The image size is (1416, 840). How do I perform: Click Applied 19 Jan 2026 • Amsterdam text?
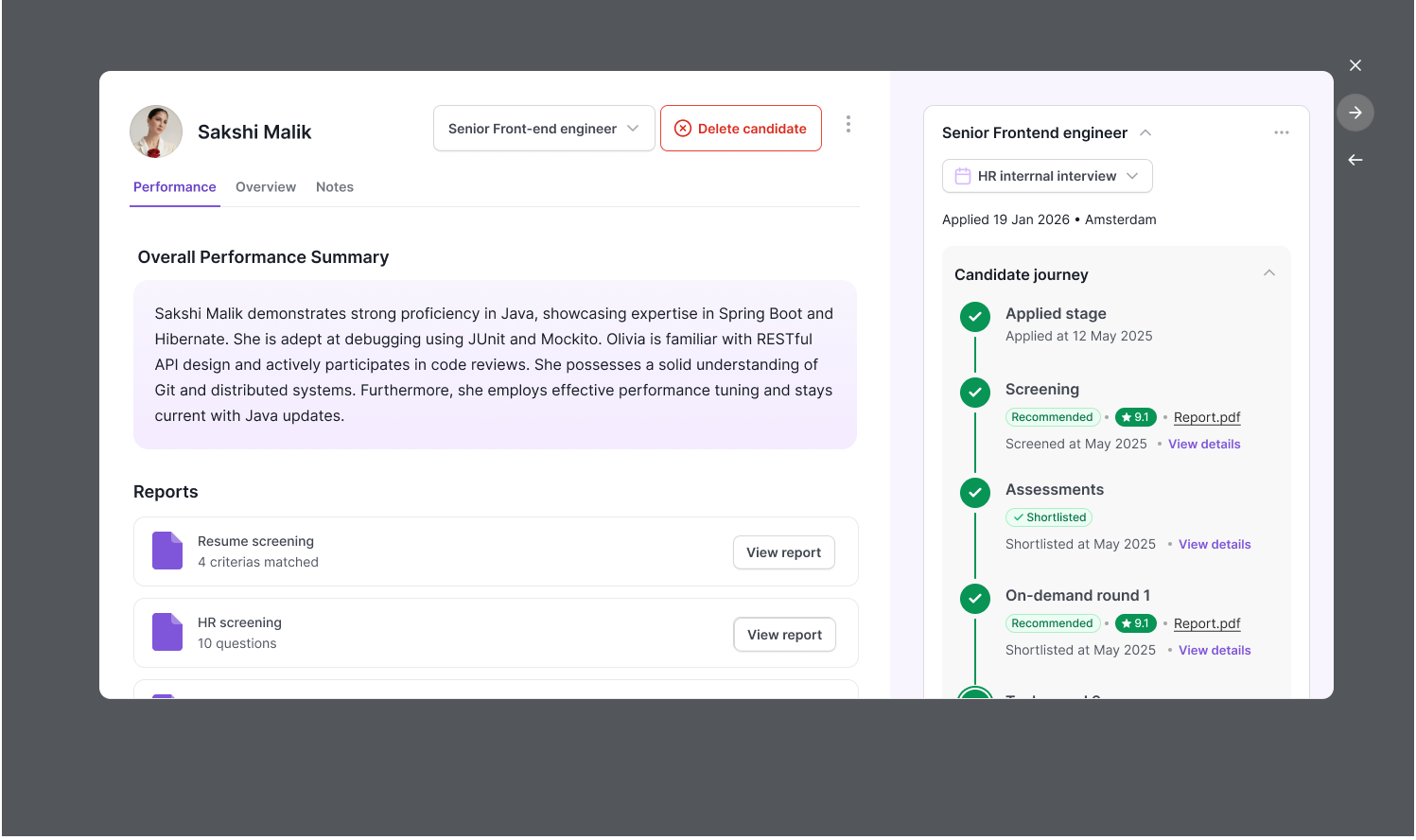[1049, 219]
